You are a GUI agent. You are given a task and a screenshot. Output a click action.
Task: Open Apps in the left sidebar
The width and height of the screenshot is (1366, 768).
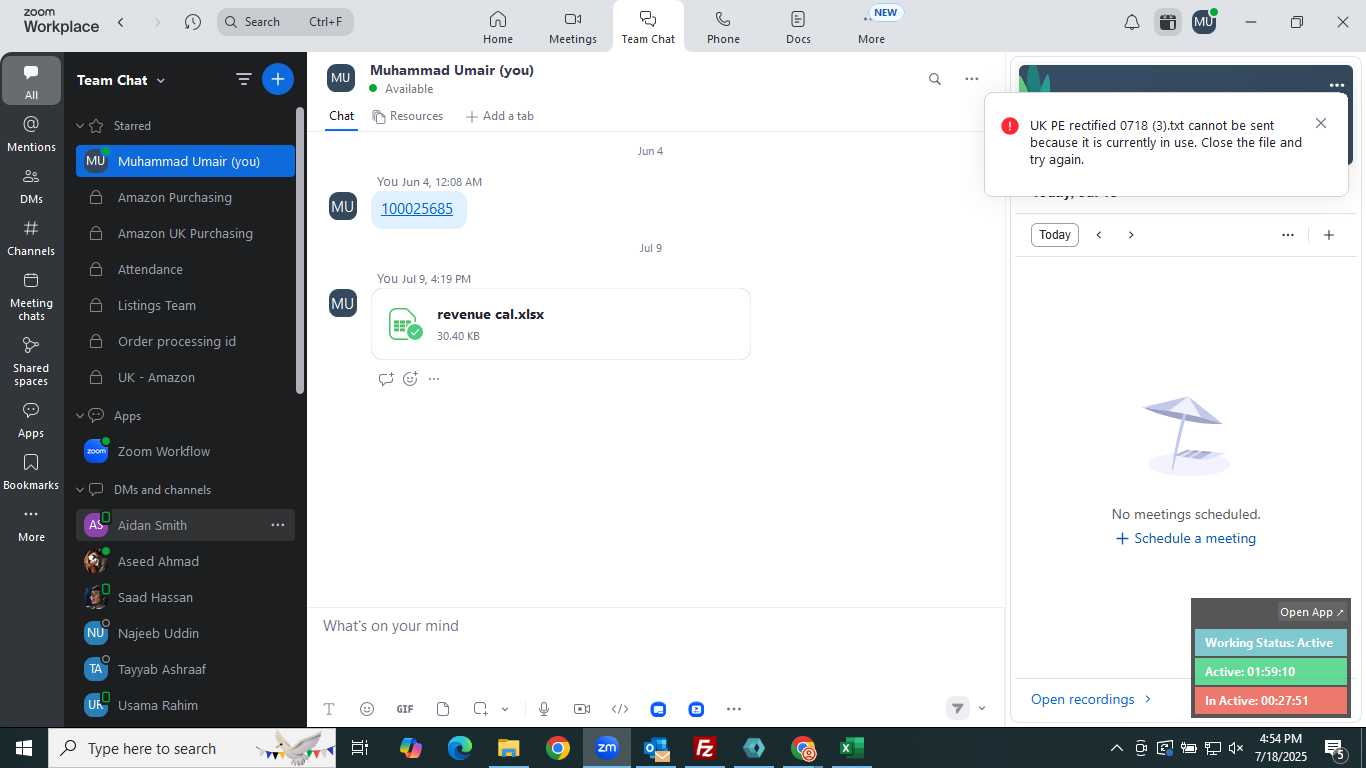coord(31,420)
